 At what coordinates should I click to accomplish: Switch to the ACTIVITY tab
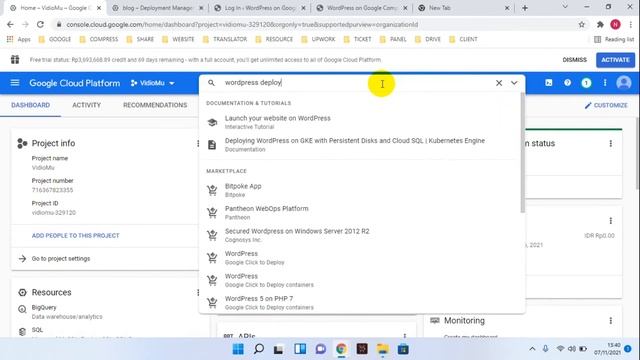click(x=87, y=105)
